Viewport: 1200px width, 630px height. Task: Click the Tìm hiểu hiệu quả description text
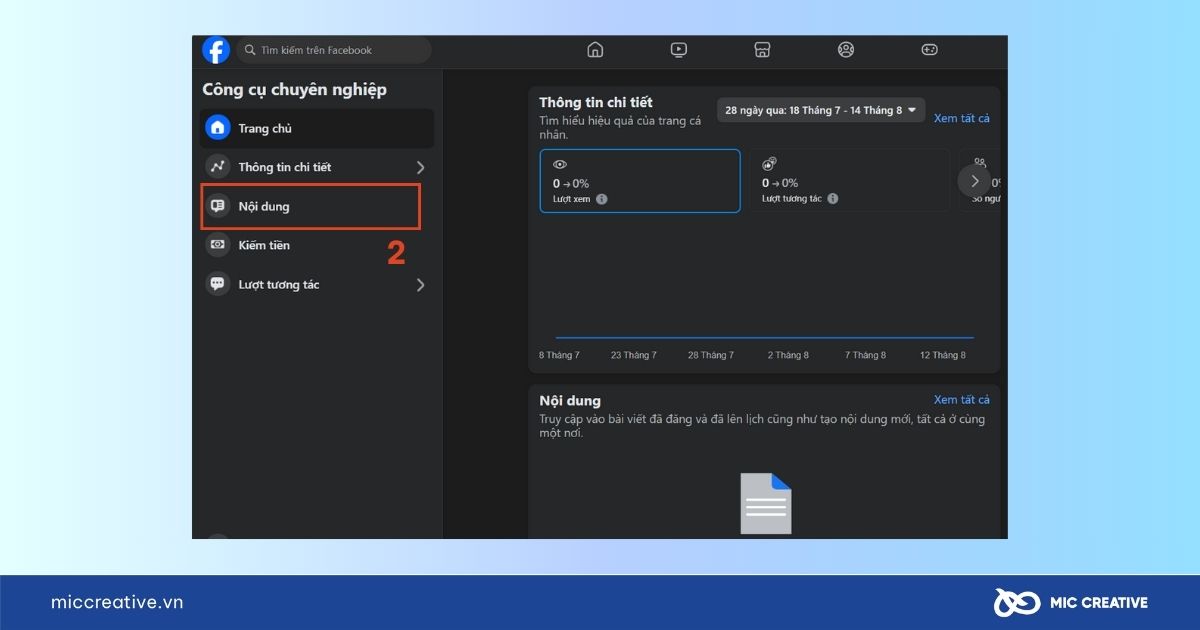(x=620, y=127)
